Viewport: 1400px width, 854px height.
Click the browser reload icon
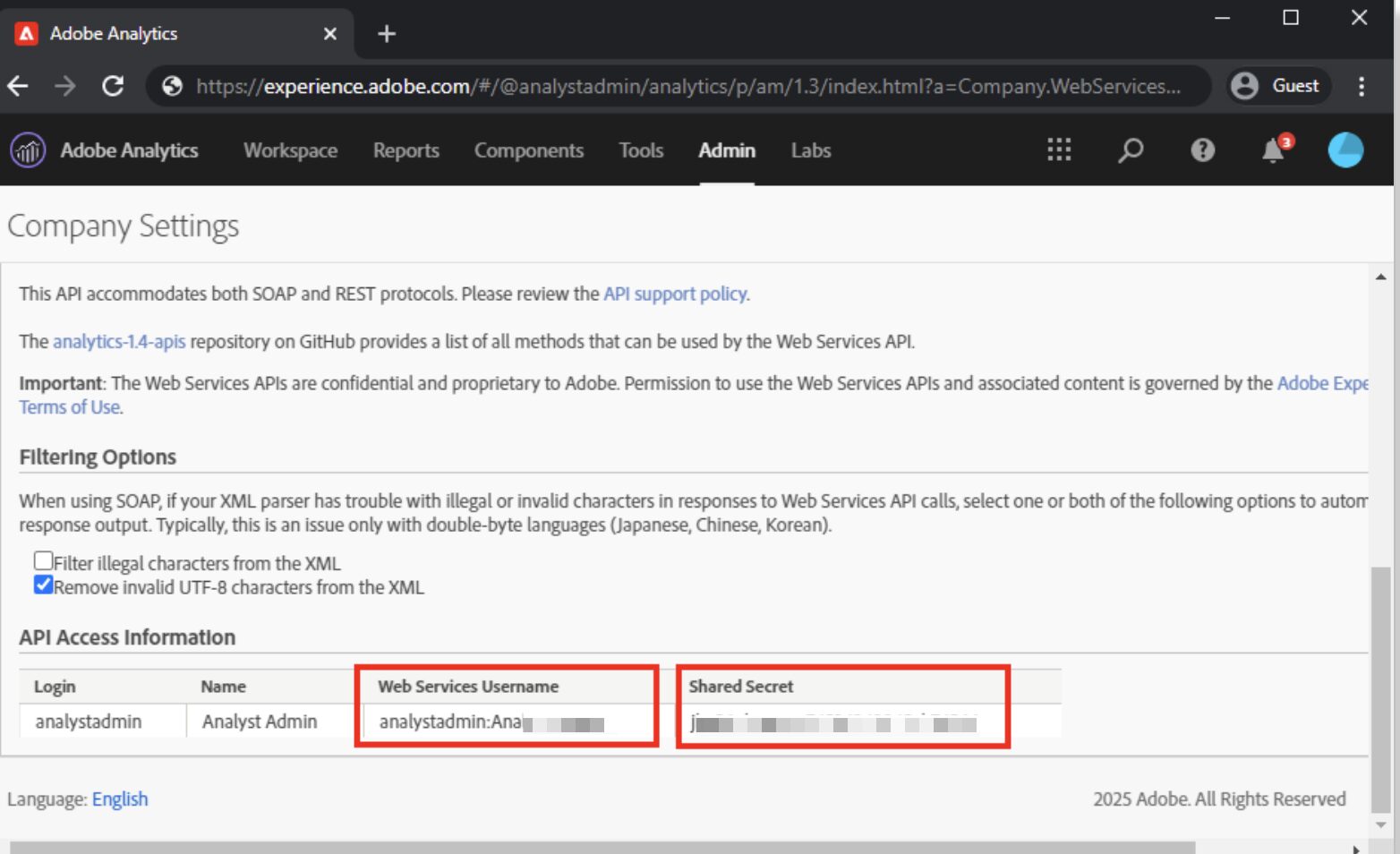(113, 86)
